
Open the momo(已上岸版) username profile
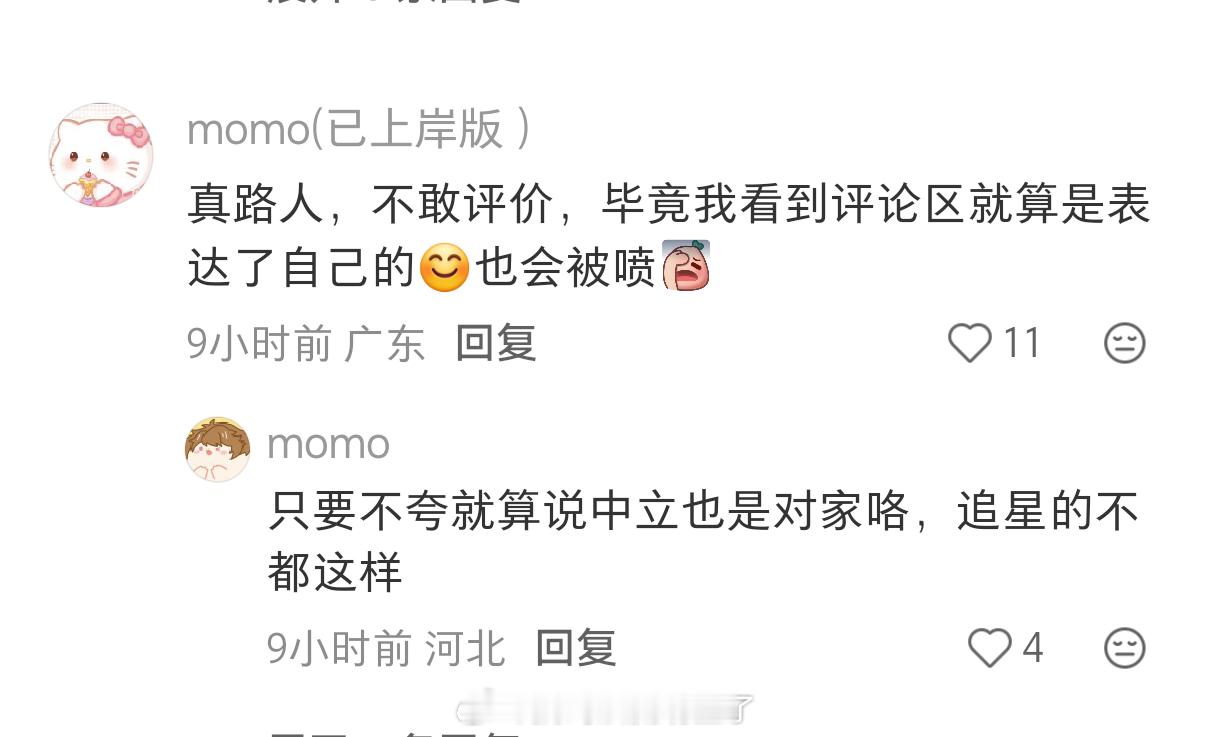click(x=358, y=130)
